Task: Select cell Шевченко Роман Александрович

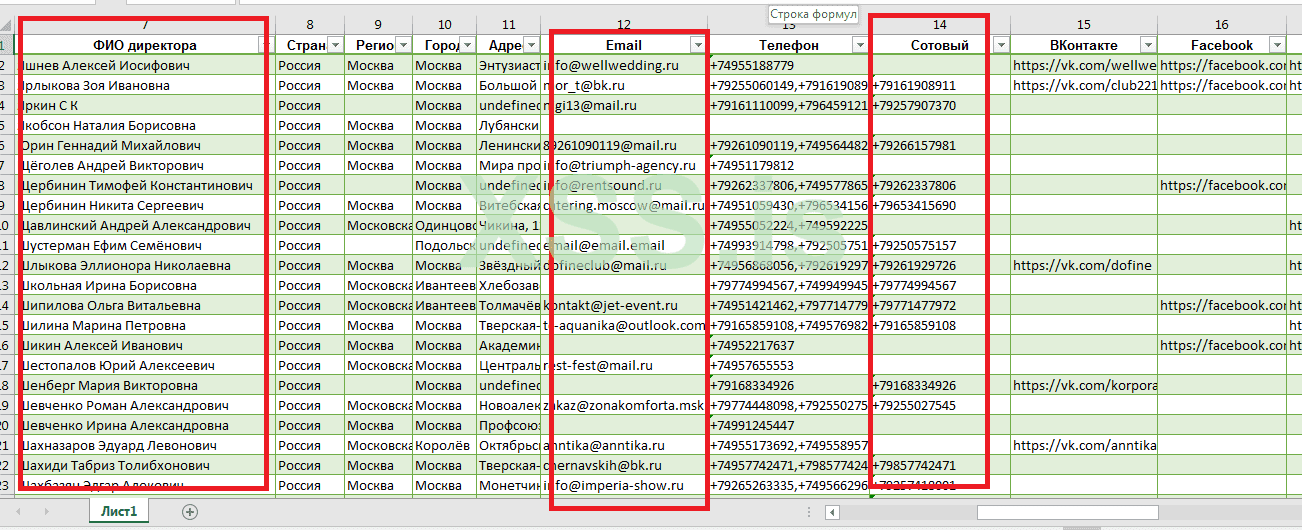Action: coord(145,405)
